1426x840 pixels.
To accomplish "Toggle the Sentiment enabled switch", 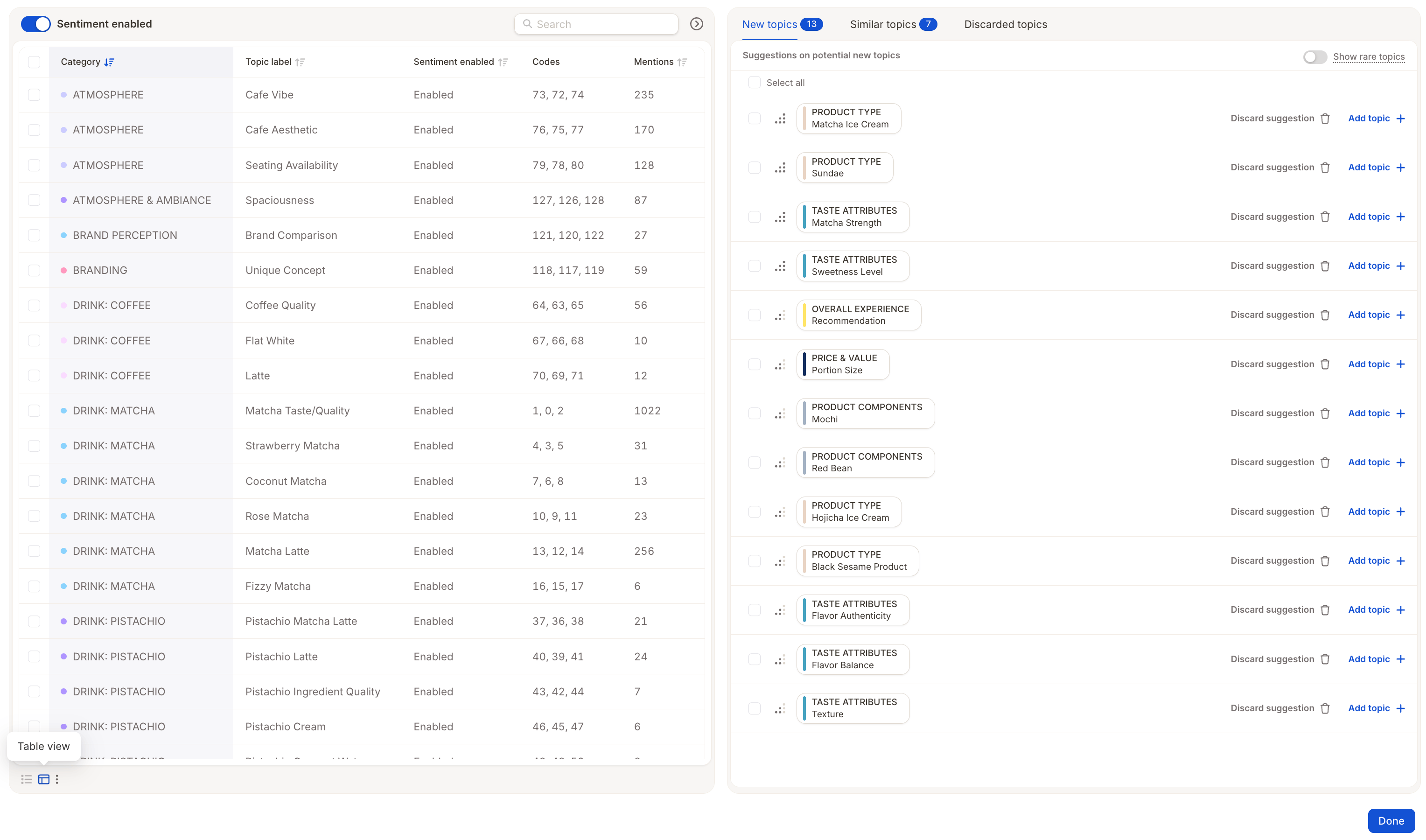I will pos(35,24).
